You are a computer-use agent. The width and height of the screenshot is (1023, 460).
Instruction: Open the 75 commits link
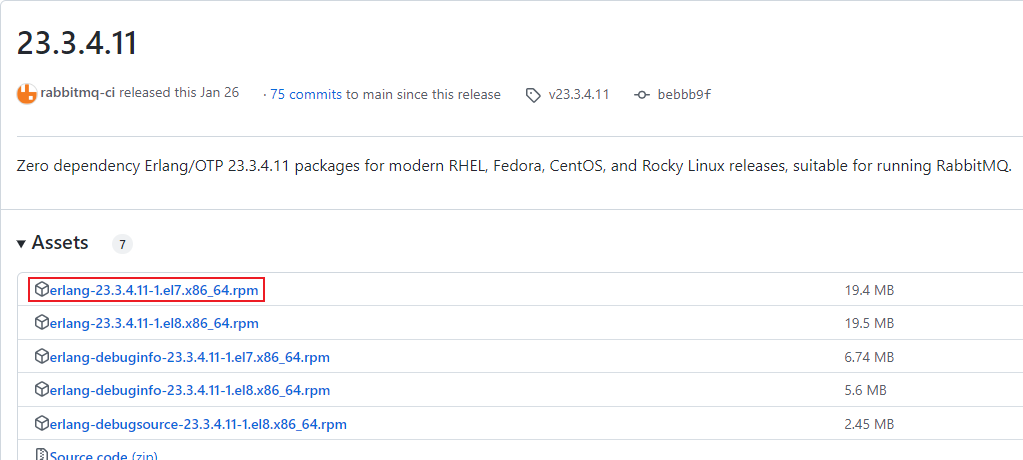coord(305,95)
